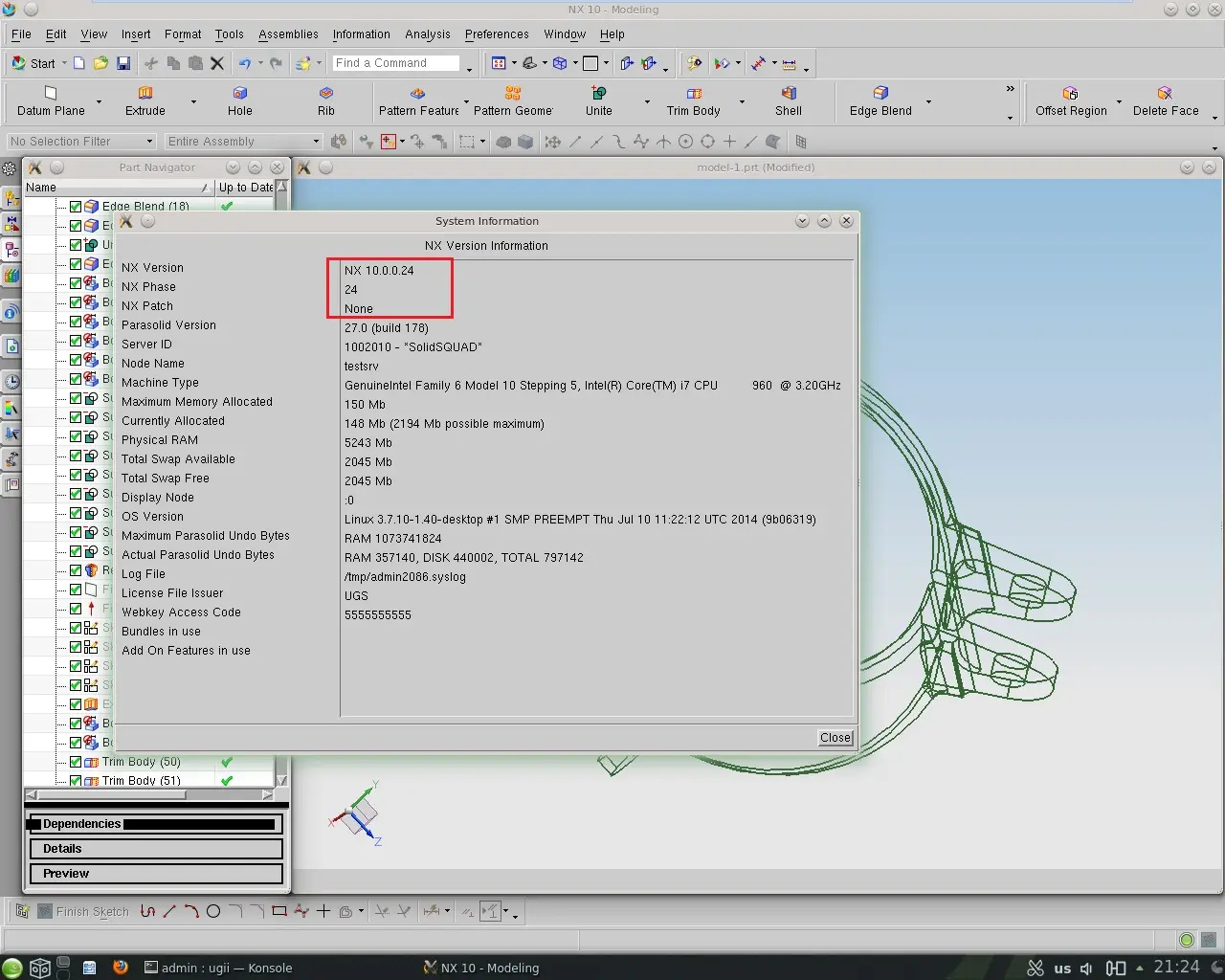Click the volume speaker tray icon
Viewport: 1225px width, 980px height.
(1086, 968)
